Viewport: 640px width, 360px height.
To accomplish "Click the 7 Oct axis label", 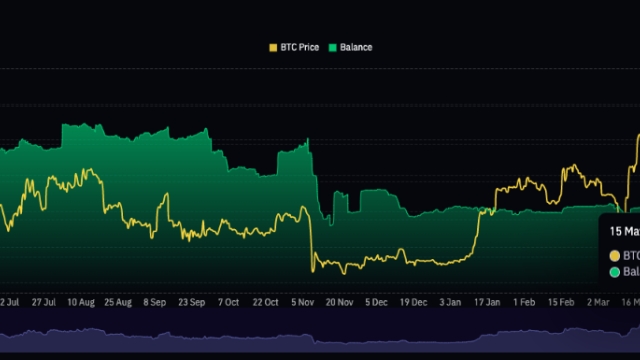I will tap(229, 302).
